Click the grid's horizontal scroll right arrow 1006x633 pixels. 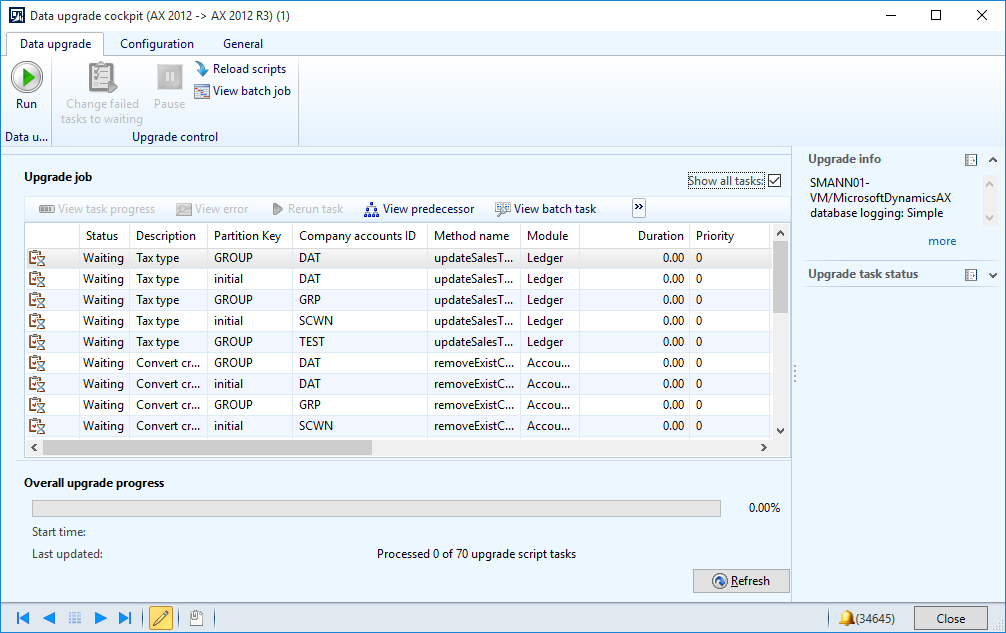763,448
